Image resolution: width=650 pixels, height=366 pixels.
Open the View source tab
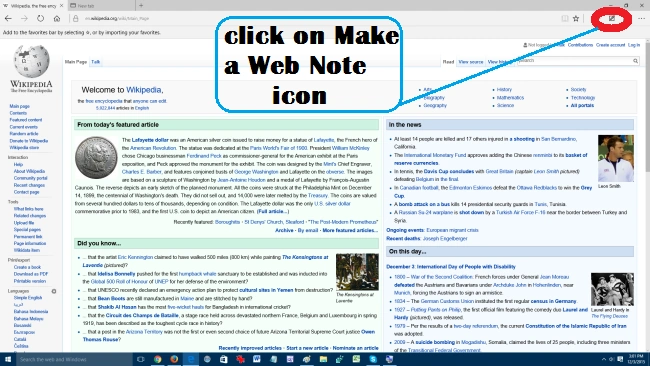[x=471, y=62]
